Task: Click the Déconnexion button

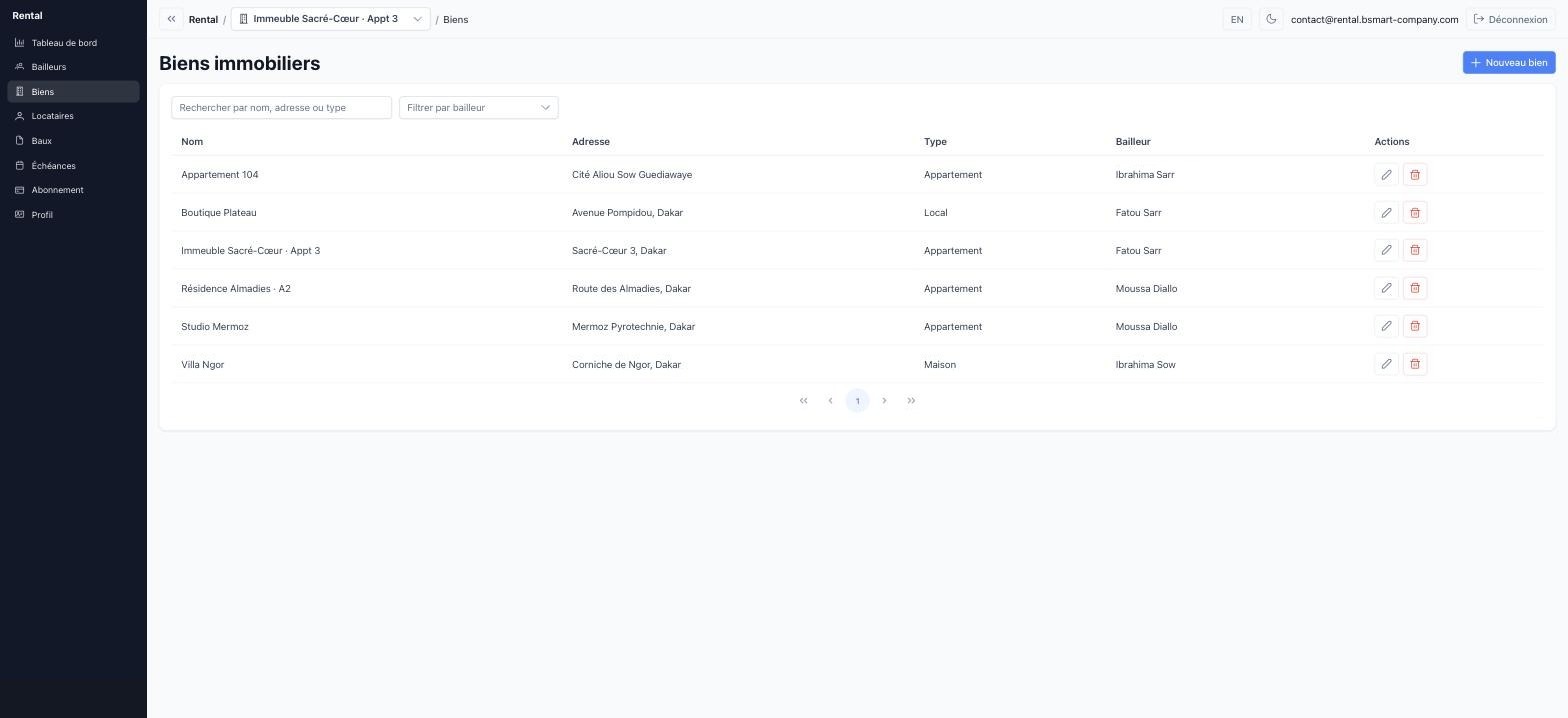Action: (1510, 19)
